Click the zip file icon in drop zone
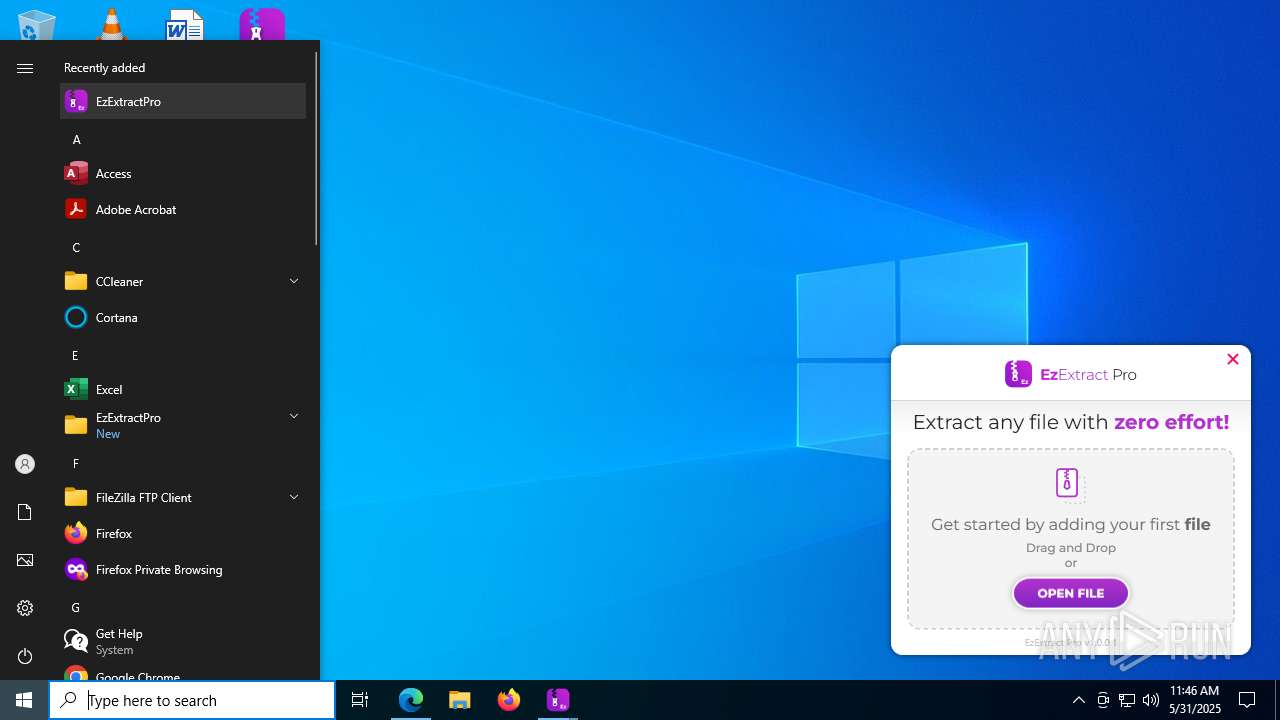1280x720 pixels. 1069,483
